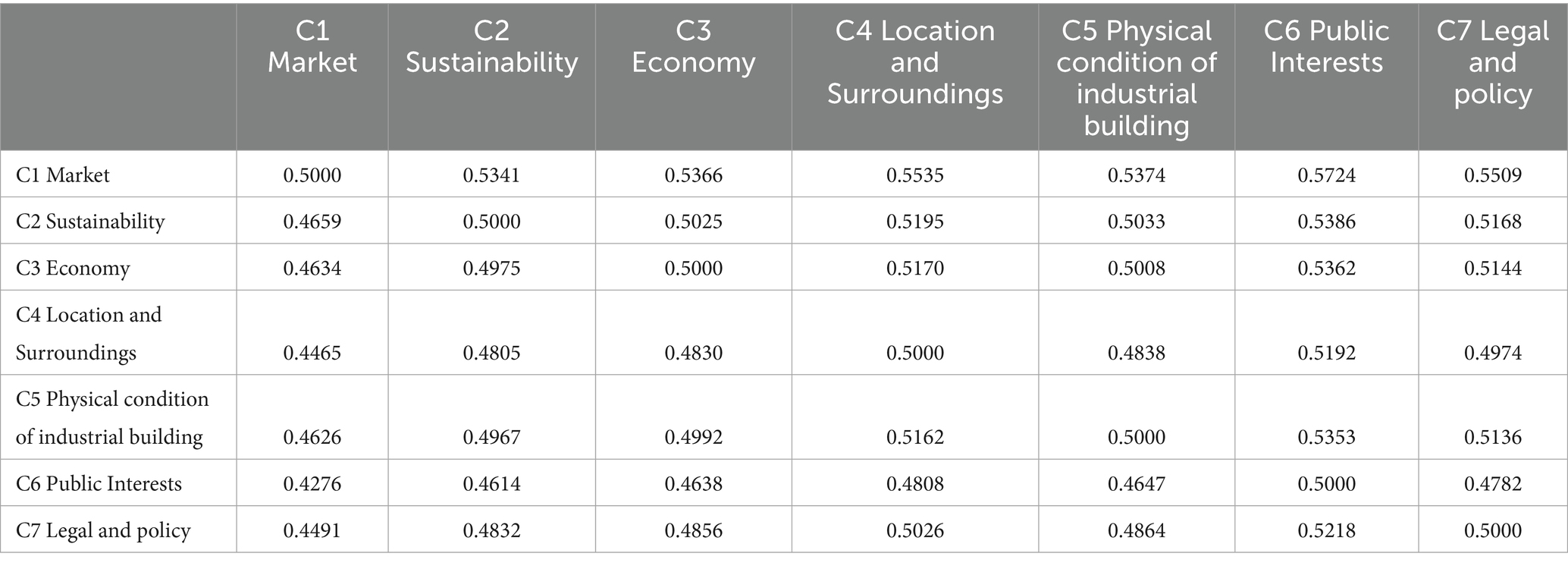Select the C3 Economy row label
The height and width of the screenshot is (566, 1568).
(73, 269)
